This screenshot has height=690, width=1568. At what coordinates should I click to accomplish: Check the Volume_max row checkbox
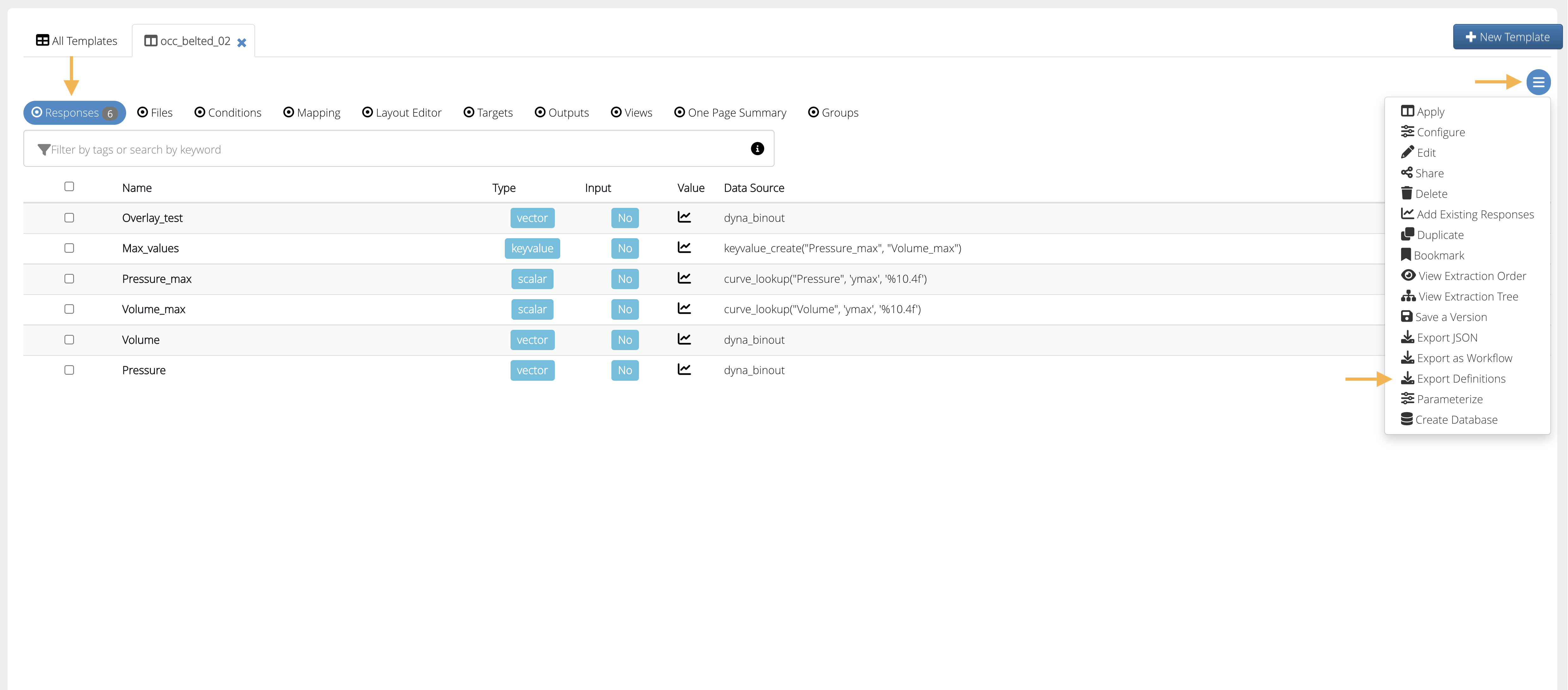[x=70, y=308]
